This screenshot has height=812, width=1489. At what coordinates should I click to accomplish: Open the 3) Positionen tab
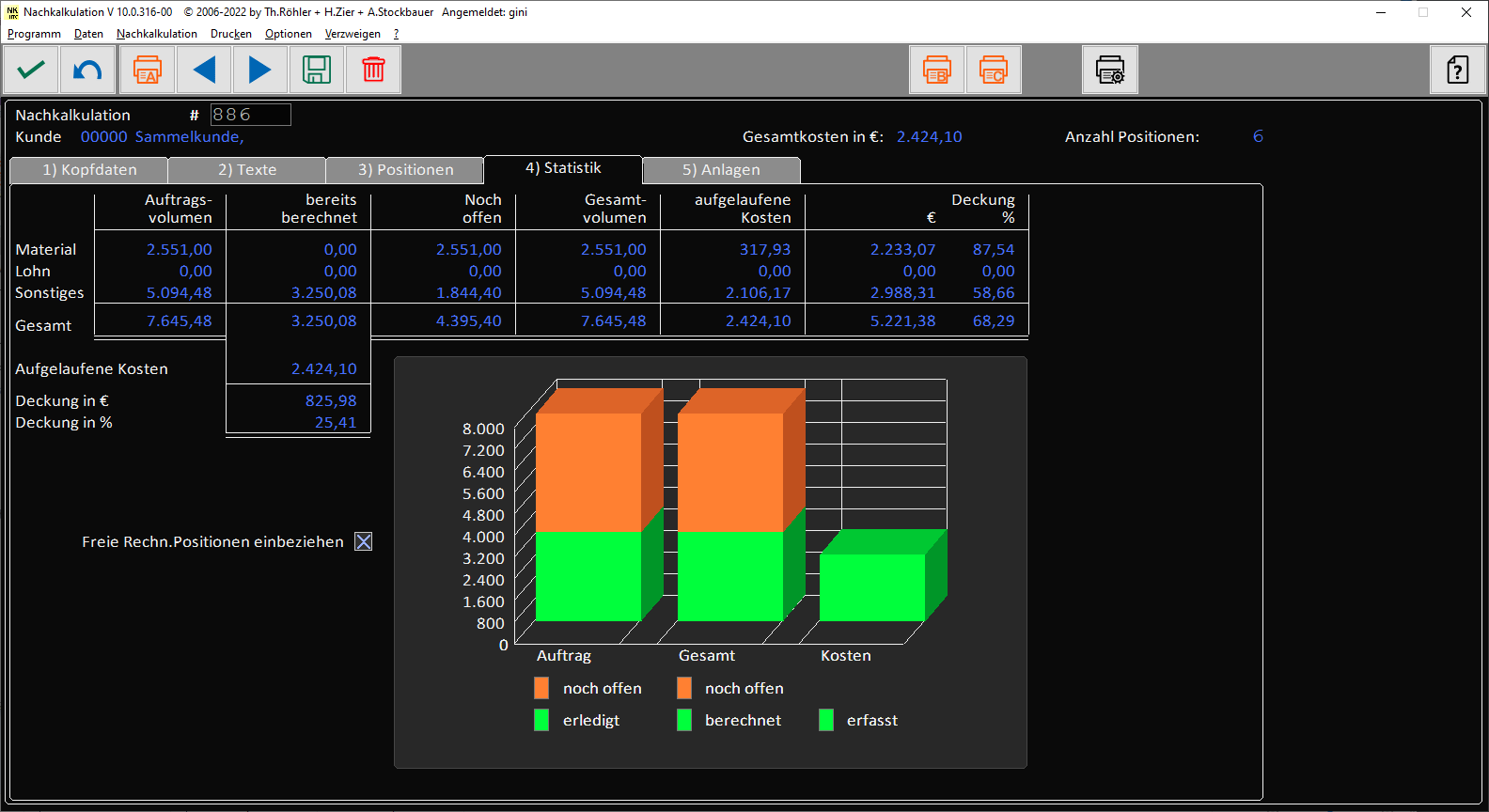[x=405, y=170]
